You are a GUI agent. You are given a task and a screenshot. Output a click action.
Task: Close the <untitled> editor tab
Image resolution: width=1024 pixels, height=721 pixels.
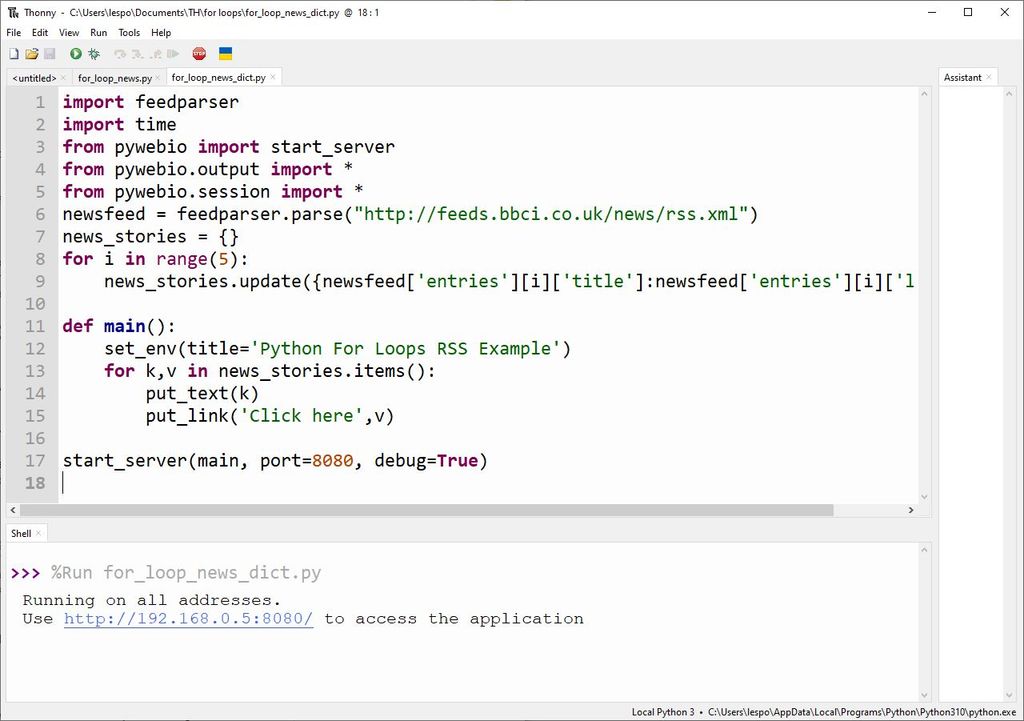(63, 78)
